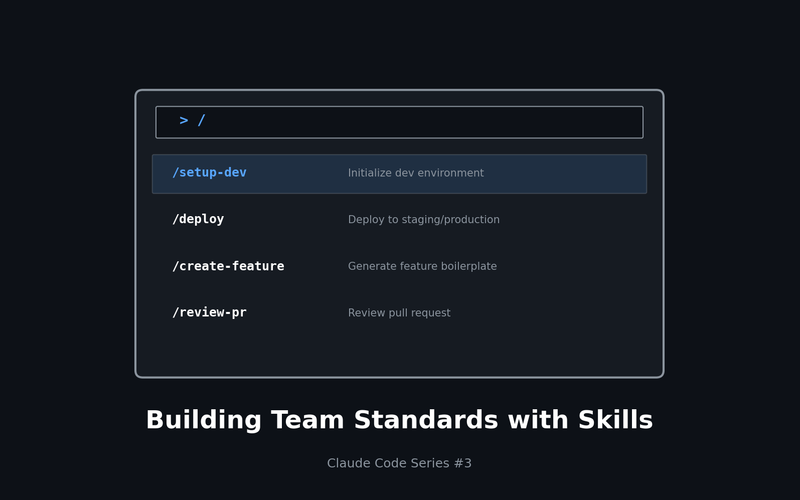Click 'Generate feature boilerplate' description
This screenshot has height=500, width=800.
[x=422, y=266]
